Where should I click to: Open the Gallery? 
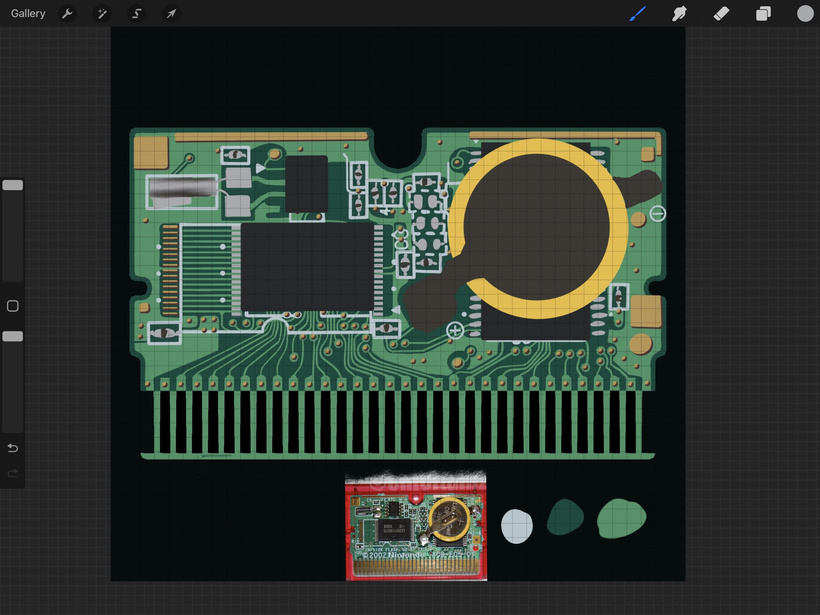[28, 14]
